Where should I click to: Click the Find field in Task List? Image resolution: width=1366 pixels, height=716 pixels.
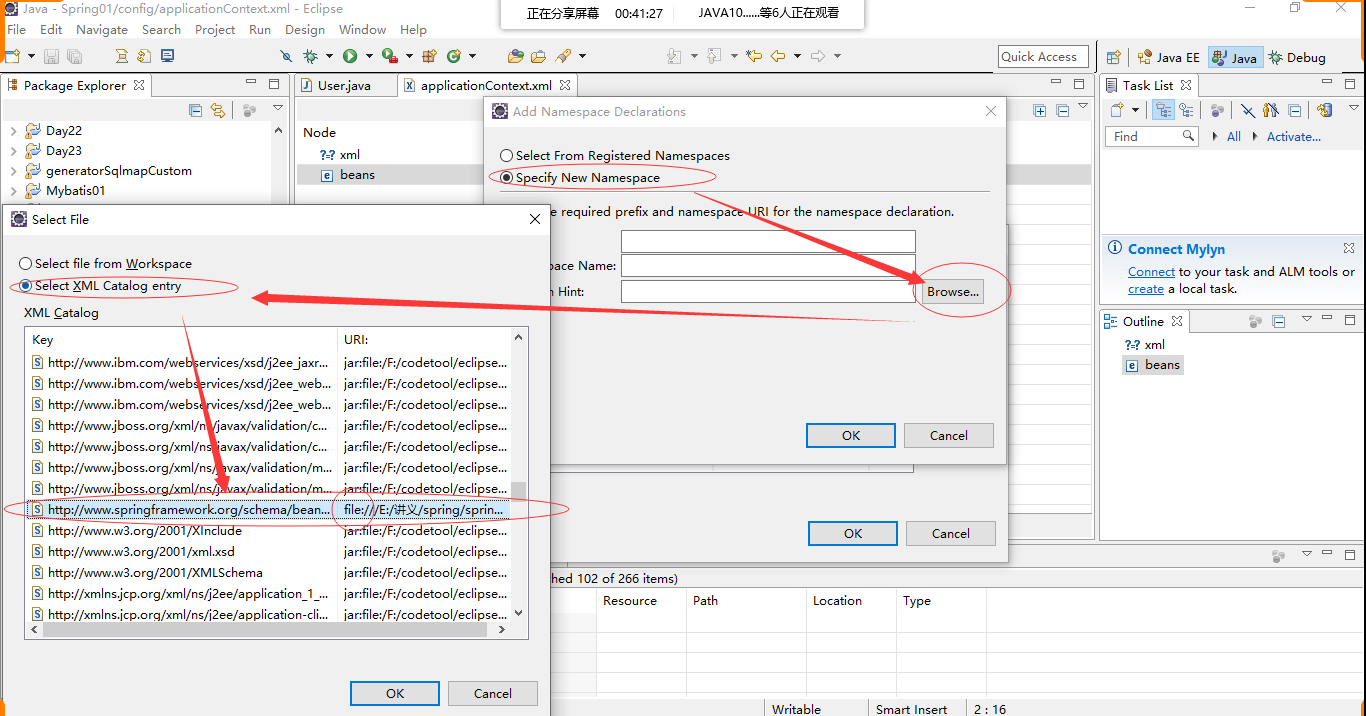tap(1152, 137)
